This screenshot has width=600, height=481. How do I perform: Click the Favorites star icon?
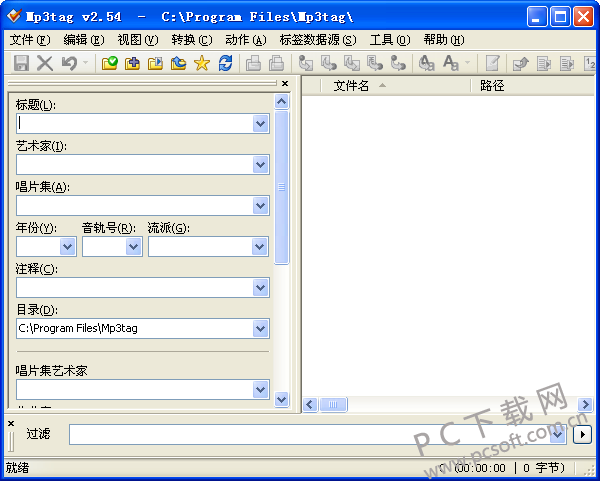(202, 63)
